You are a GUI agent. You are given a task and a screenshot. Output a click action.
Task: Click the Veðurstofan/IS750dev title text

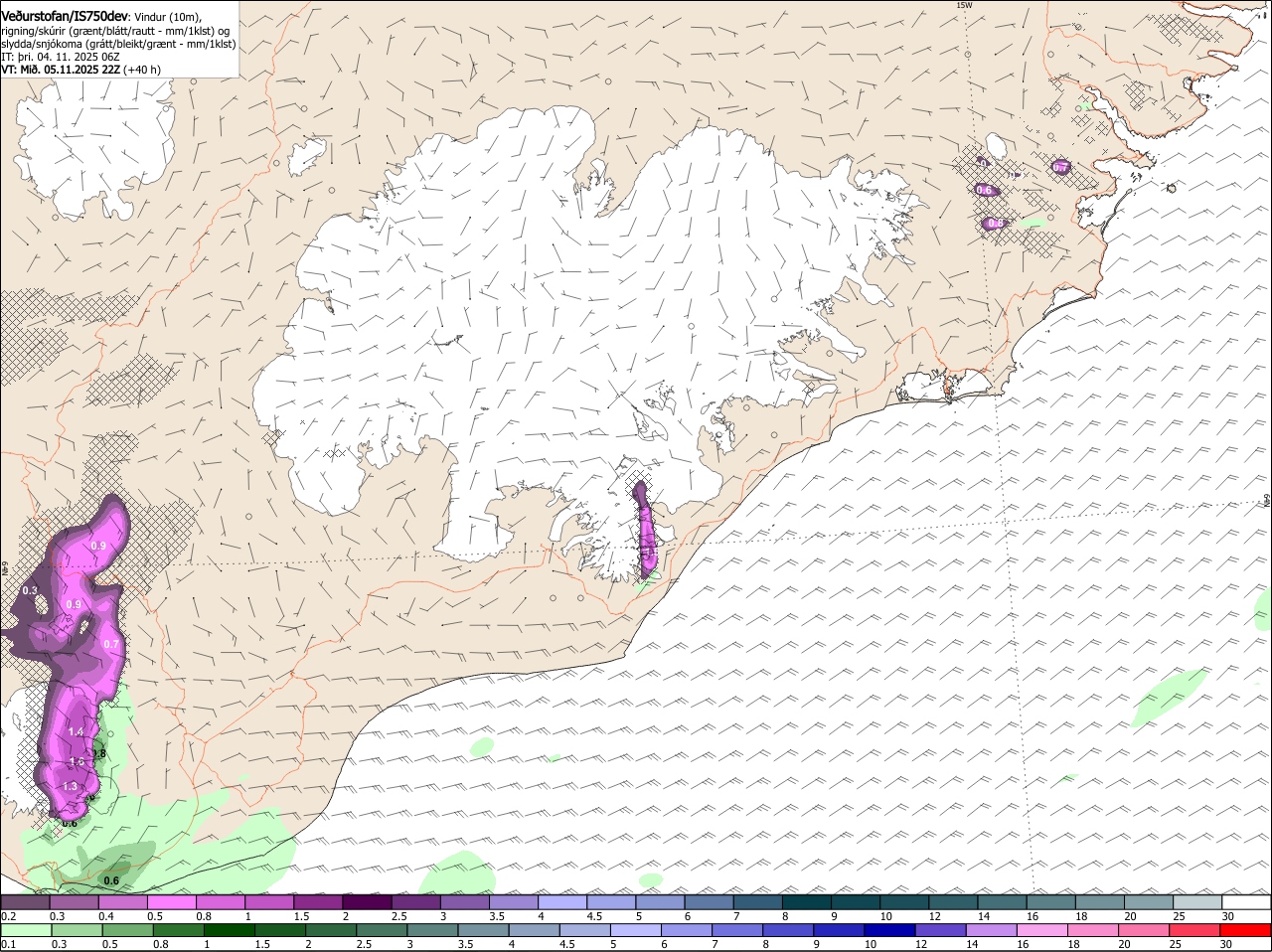(65, 16)
